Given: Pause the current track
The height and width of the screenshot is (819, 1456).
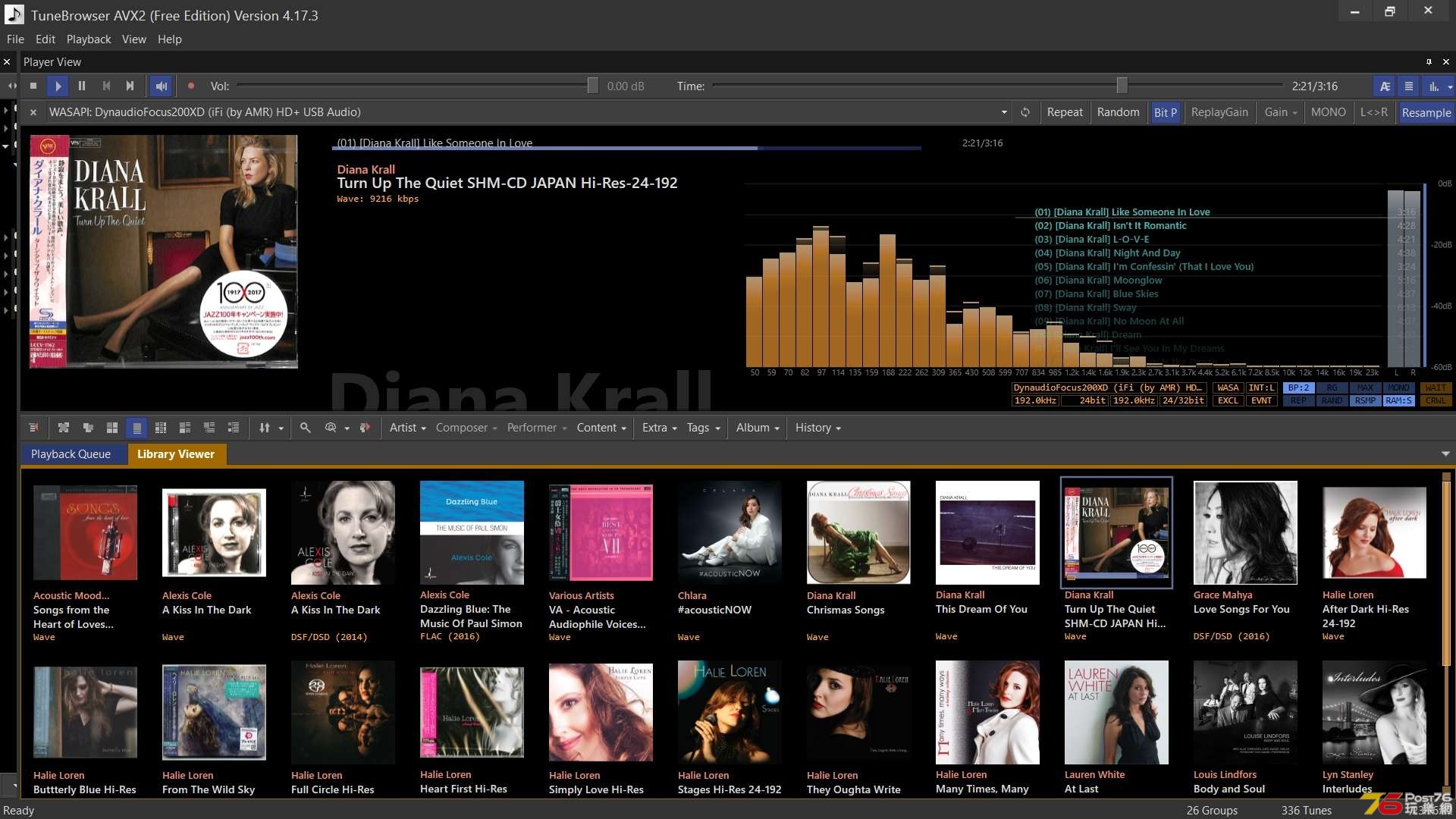Looking at the screenshot, I should click(82, 86).
